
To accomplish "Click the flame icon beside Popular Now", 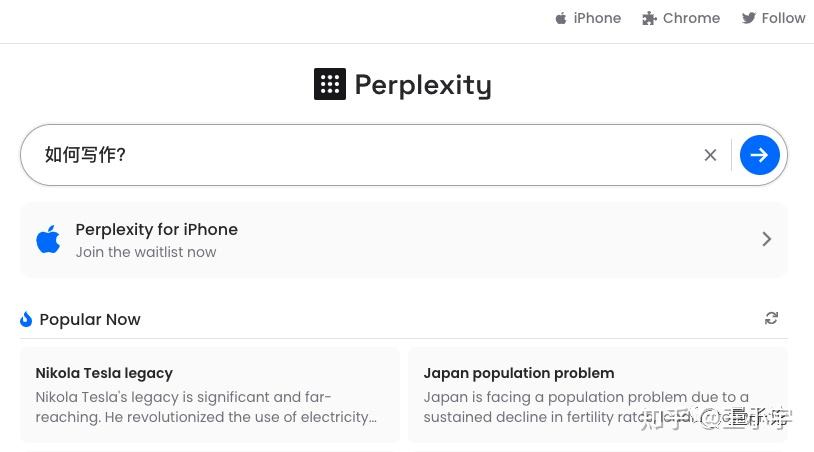I will pos(26,319).
